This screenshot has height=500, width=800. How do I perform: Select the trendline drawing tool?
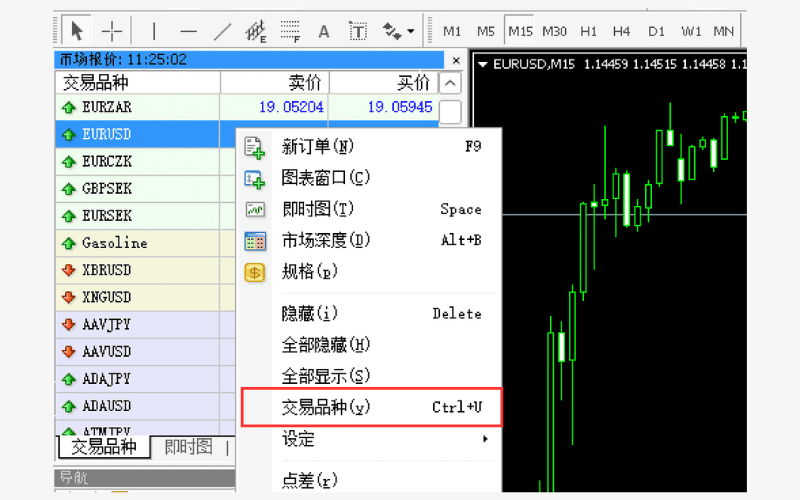pyautogui.click(x=222, y=31)
